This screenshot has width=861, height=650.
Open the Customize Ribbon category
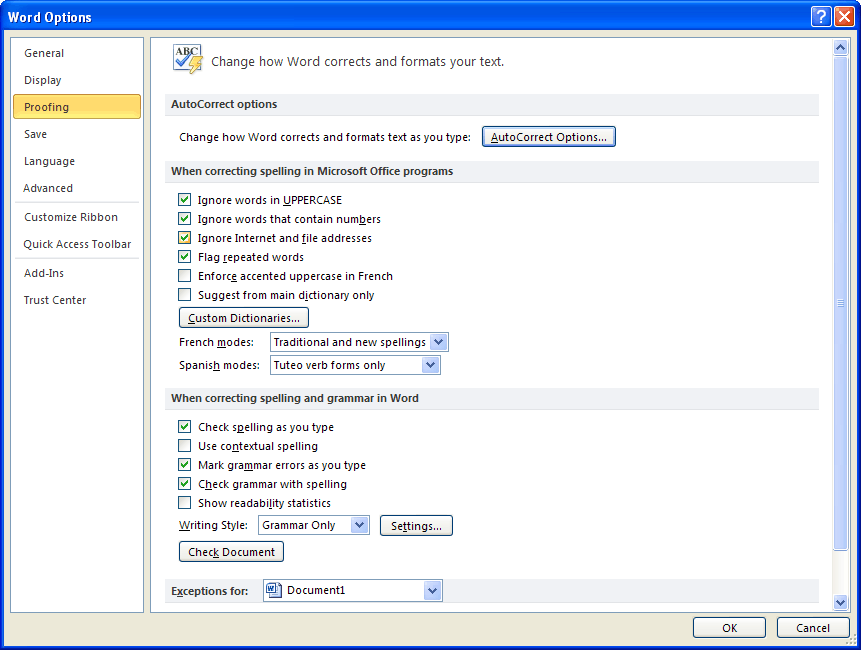pos(77,217)
